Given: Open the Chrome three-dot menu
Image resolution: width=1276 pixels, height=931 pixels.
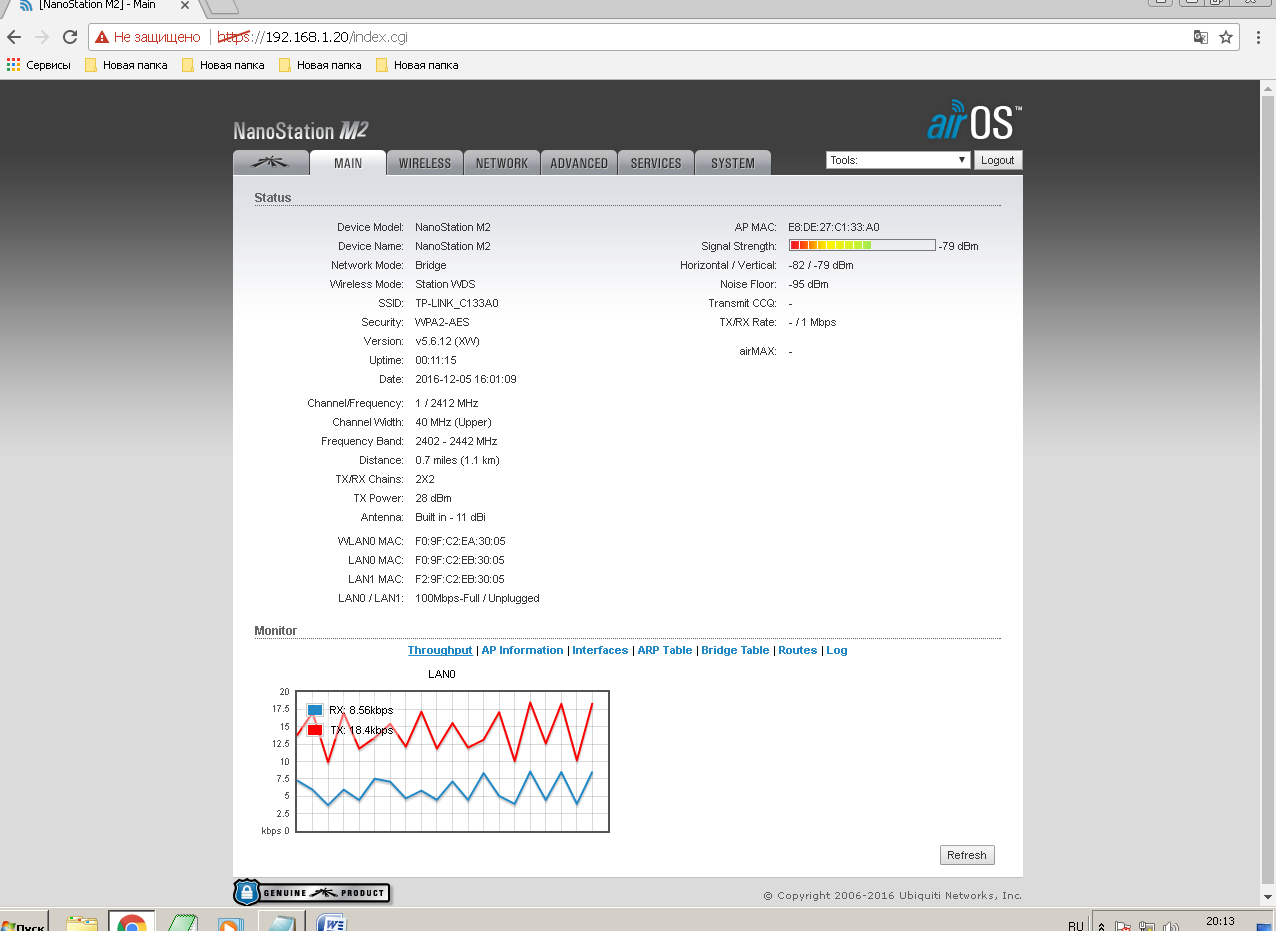Looking at the screenshot, I should (1257, 37).
